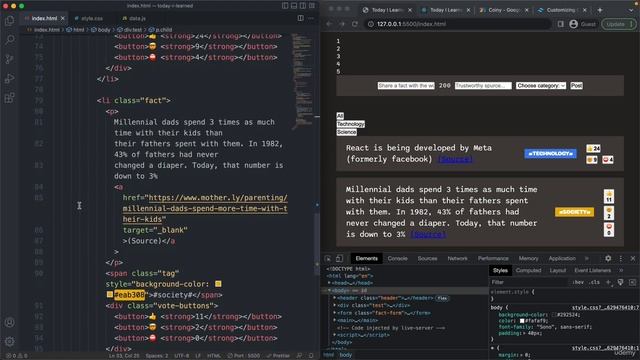This screenshot has width=640, height=360.
Task: Open DevTools settings gear
Action: [x=608, y=258]
